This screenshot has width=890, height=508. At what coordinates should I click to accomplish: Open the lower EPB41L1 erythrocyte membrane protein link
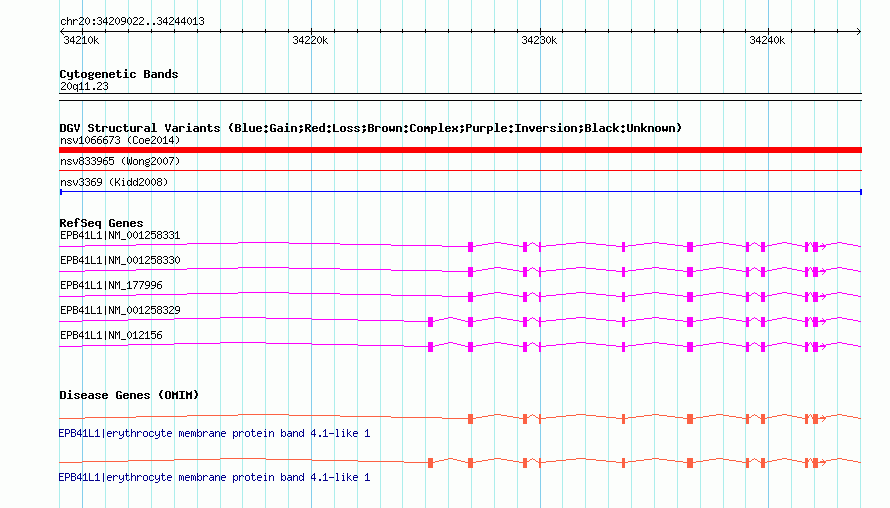point(214,477)
